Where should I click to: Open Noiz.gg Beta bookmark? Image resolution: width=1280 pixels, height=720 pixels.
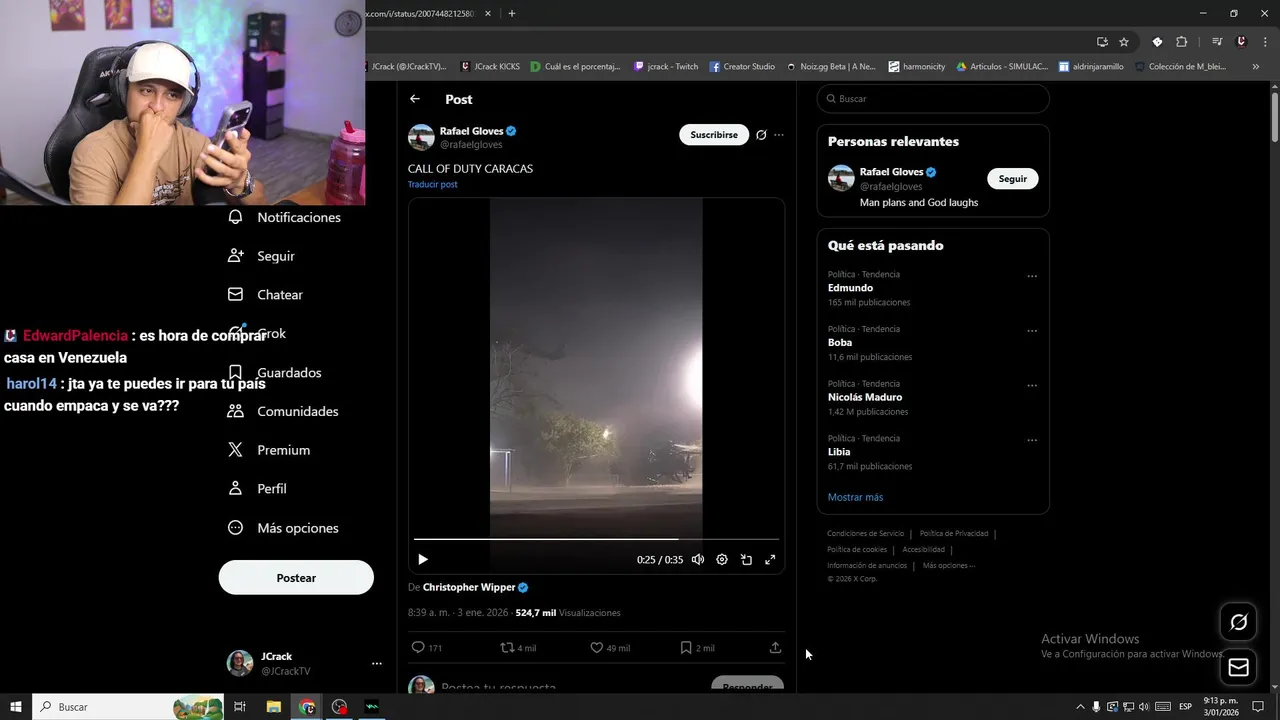click(830, 67)
